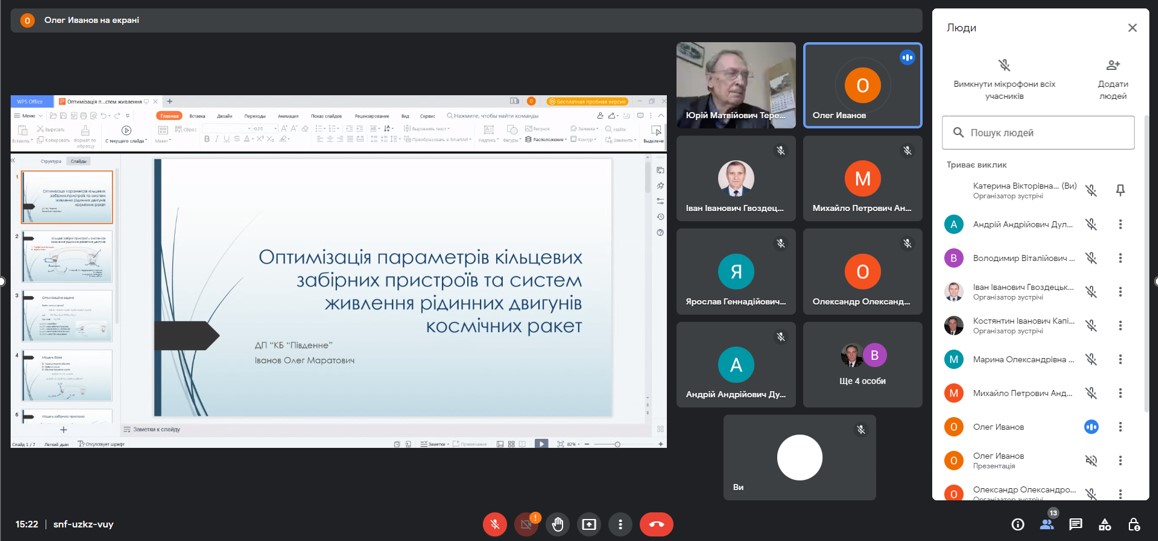This screenshot has height=541, width=1158.
Task: Click the Пошук людей search field
Action: 1040,132
